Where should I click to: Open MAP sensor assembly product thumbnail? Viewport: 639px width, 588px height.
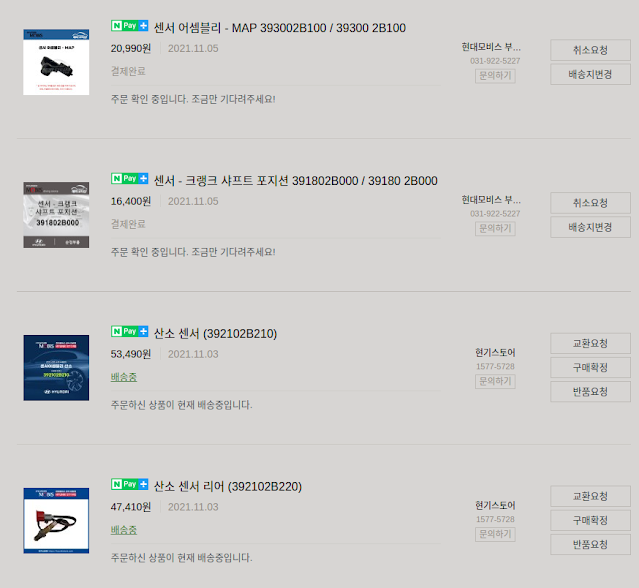pyautogui.click(x=56, y=62)
